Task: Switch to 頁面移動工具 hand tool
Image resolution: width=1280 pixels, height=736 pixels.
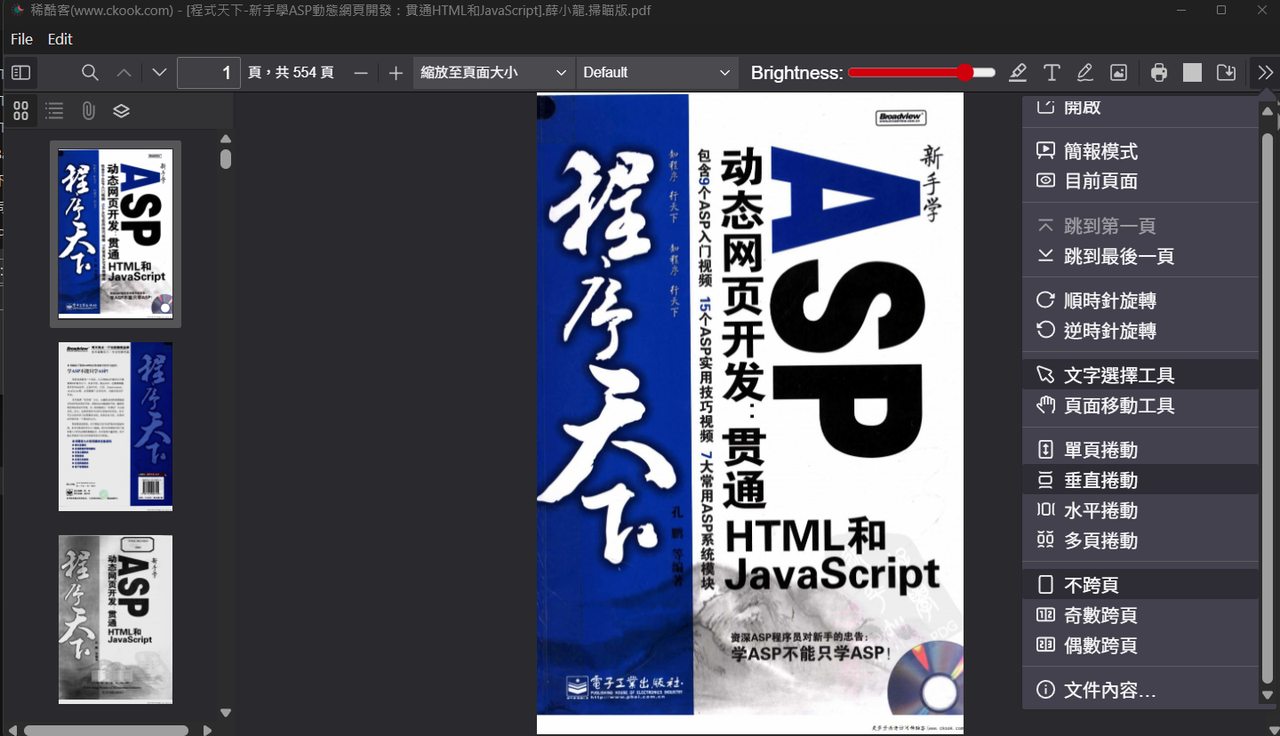Action: tap(1118, 406)
